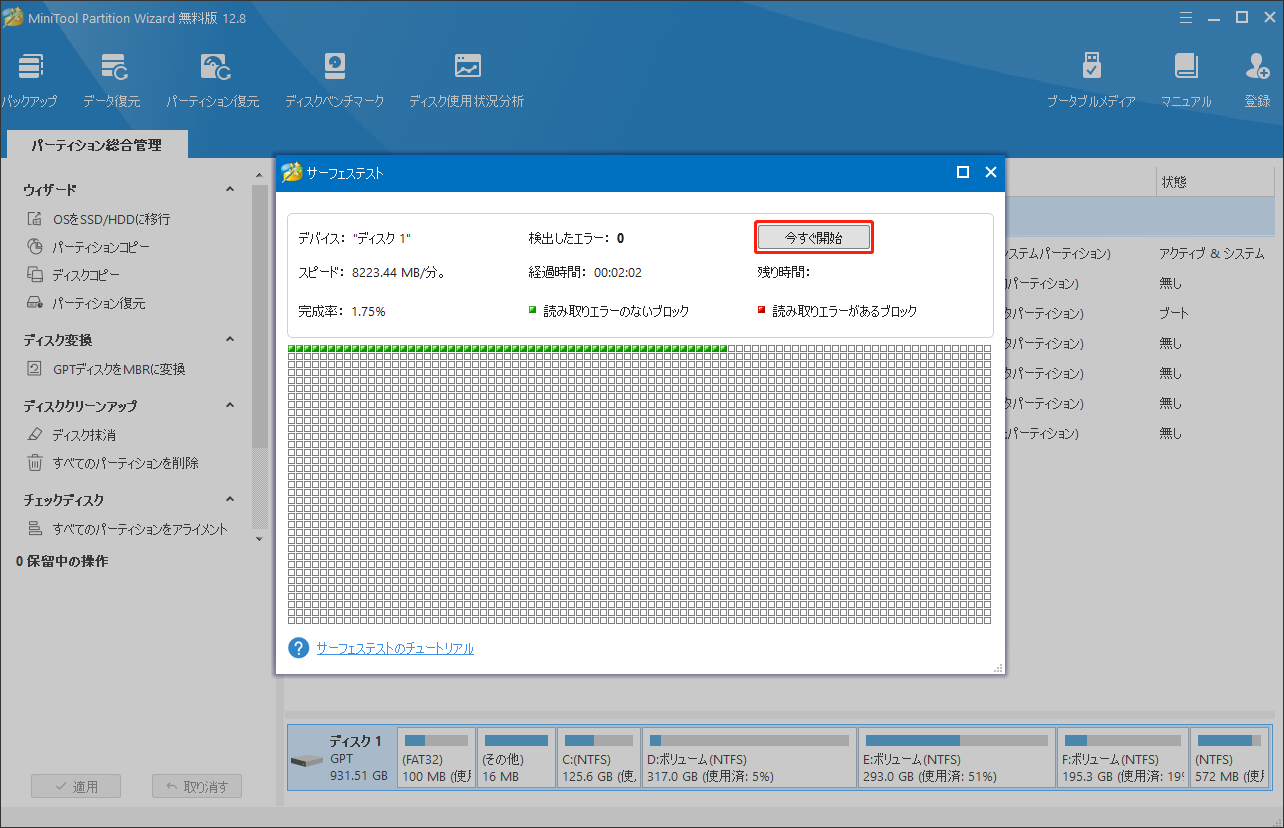Click the MiniTool app logo in title bar
The image size is (1284, 828).
point(12,18)
